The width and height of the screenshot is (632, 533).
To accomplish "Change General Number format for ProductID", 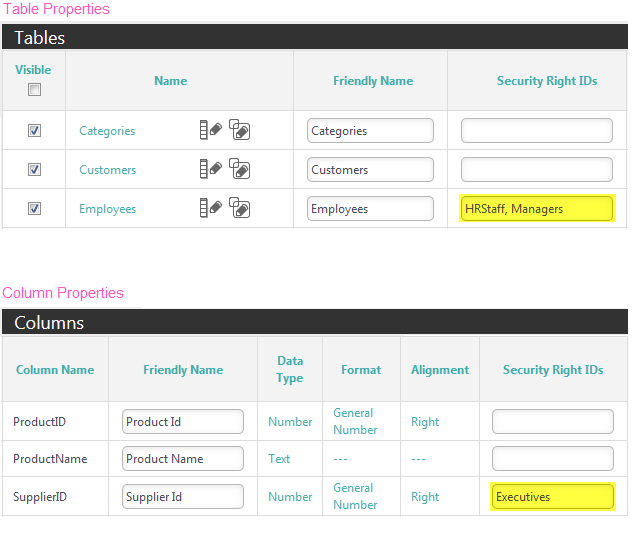I will tap(355, 421).
